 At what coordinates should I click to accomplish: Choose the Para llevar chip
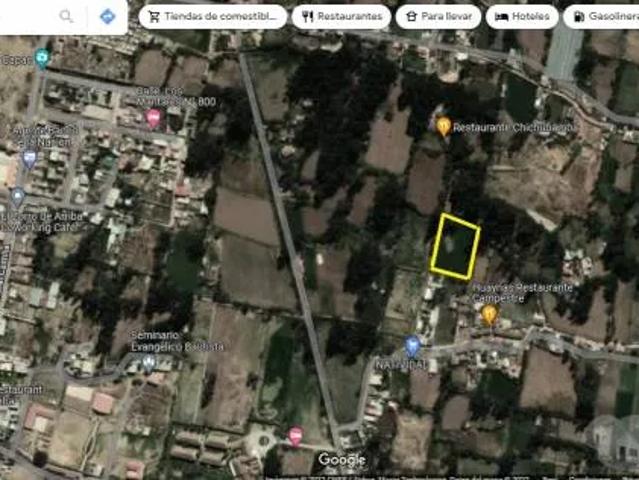438,17
